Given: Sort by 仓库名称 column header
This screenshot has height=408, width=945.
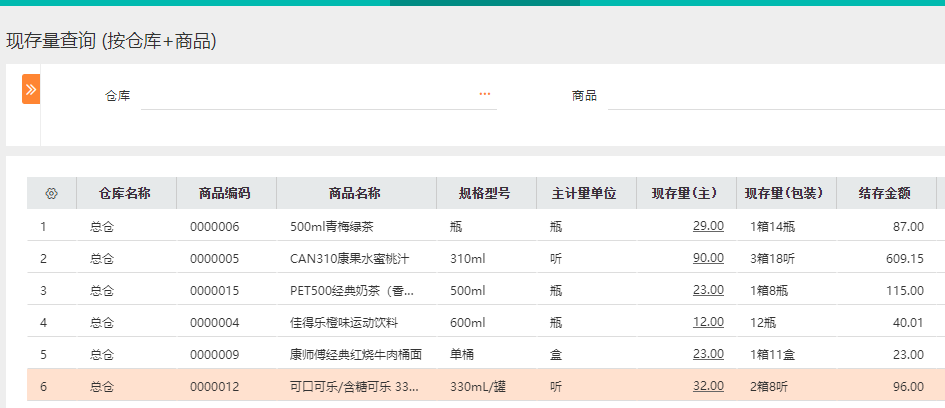Looking at the screenshot, I should tap(125, 193).
